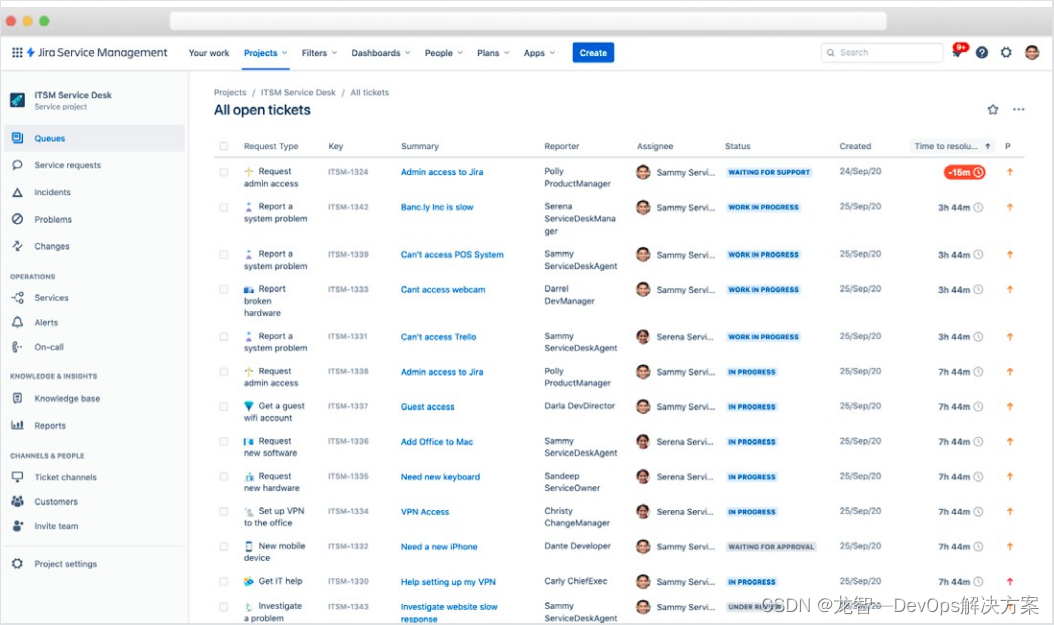Check the box for ticket ITSM-1337

point(224,406)
